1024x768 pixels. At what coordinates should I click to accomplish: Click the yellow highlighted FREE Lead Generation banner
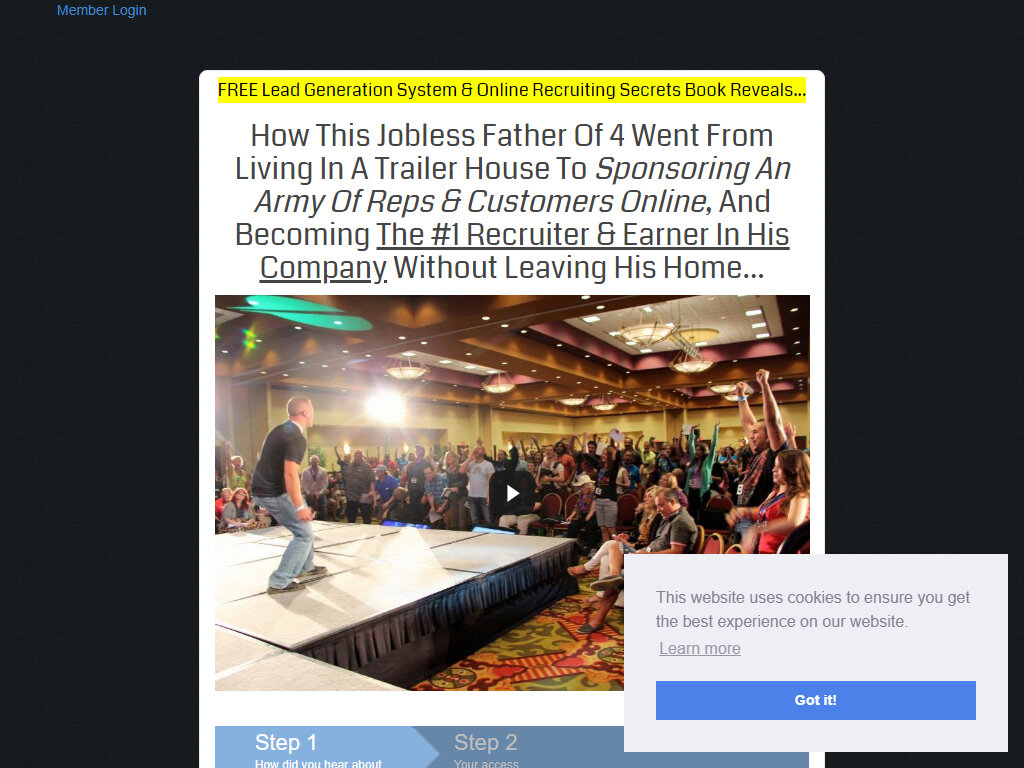coord(512,89)
